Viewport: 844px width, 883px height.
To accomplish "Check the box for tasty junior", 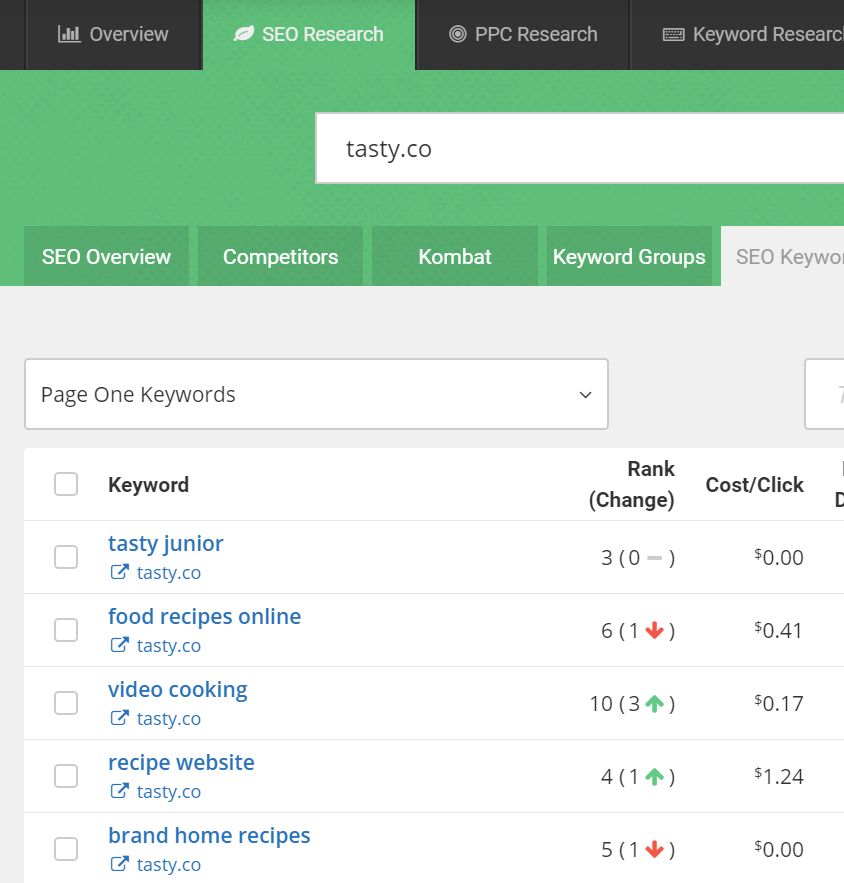I will point(66,557).
